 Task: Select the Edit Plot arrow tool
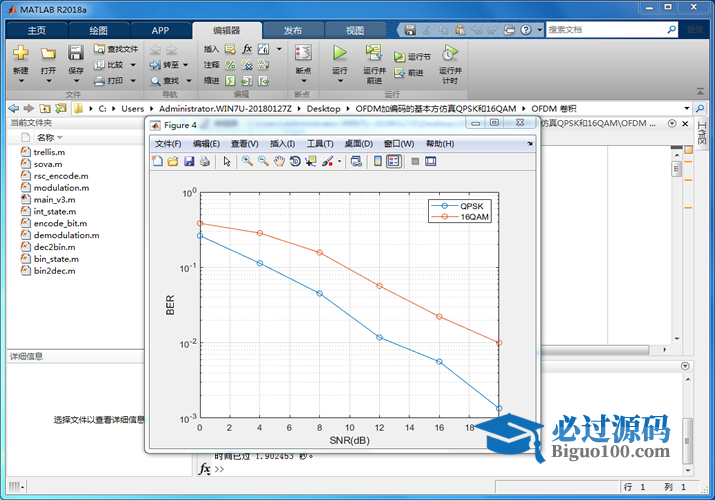[227, 161]
